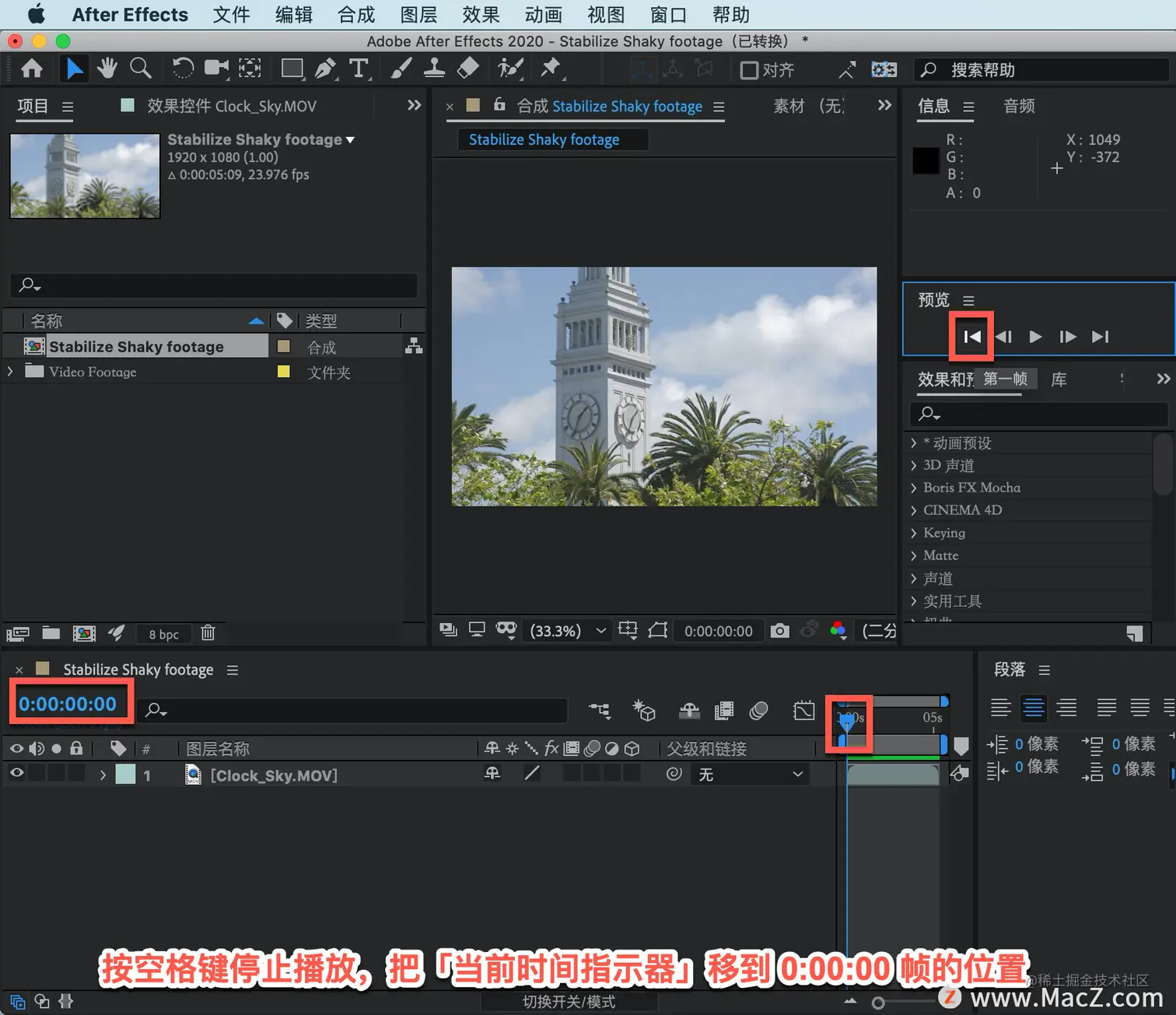This screenshot has height=1015, width=1176.
Task: Select the Puppet Pin tool
Action: click(551, 69)
